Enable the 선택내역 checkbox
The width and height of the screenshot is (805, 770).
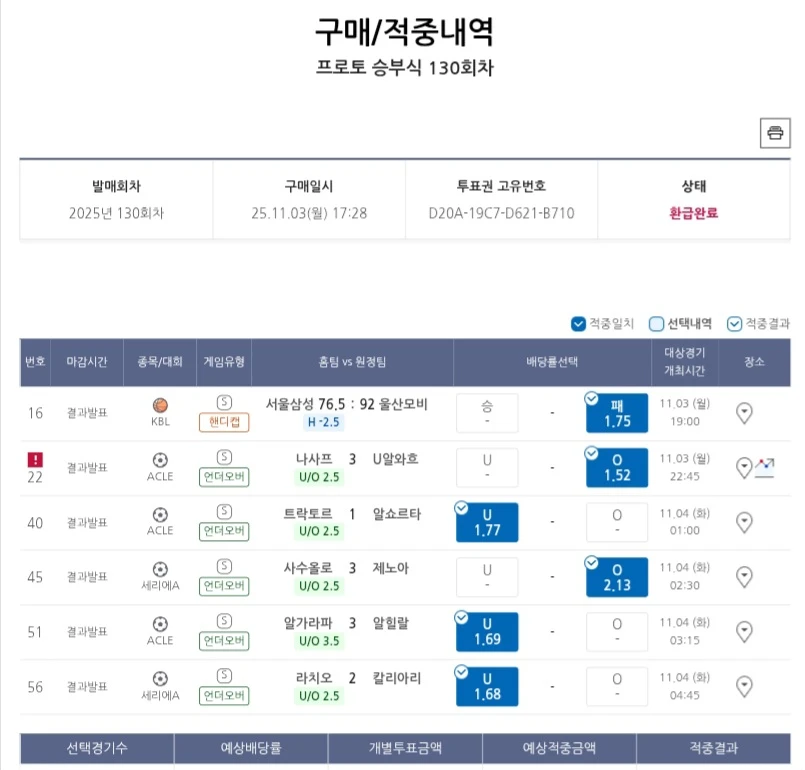pos(655,324)
